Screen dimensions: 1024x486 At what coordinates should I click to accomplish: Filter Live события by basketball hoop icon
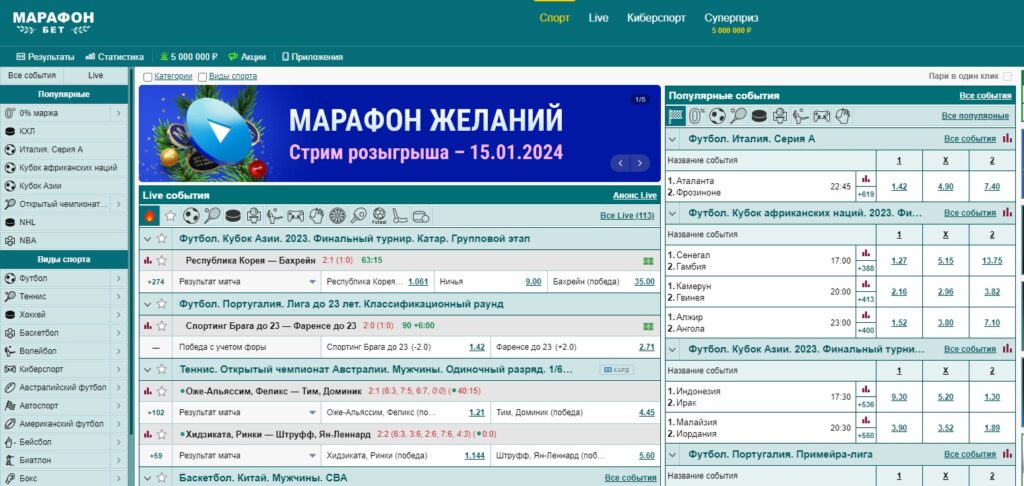point(254,216)
